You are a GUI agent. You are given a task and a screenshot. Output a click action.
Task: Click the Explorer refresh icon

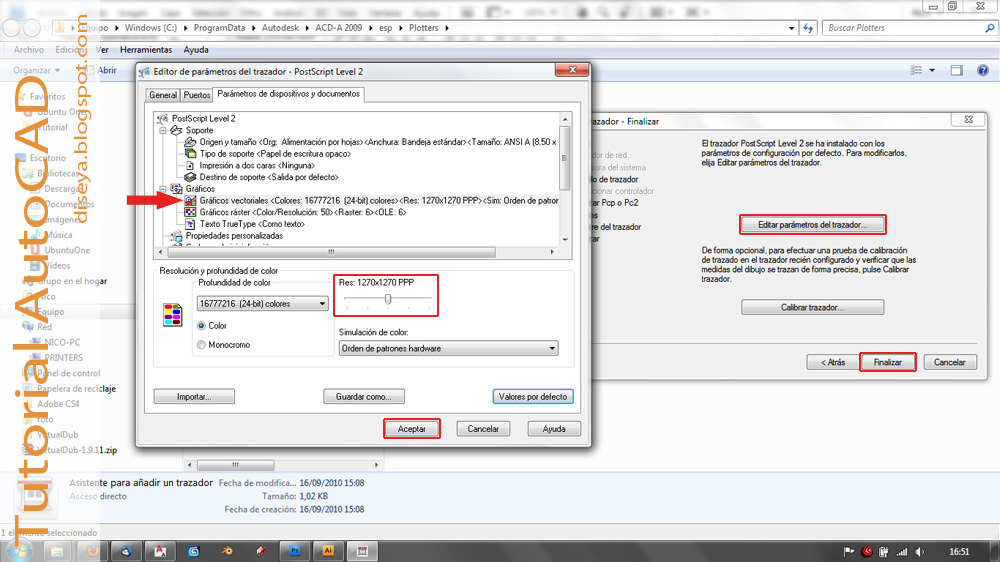coord(808,28)
